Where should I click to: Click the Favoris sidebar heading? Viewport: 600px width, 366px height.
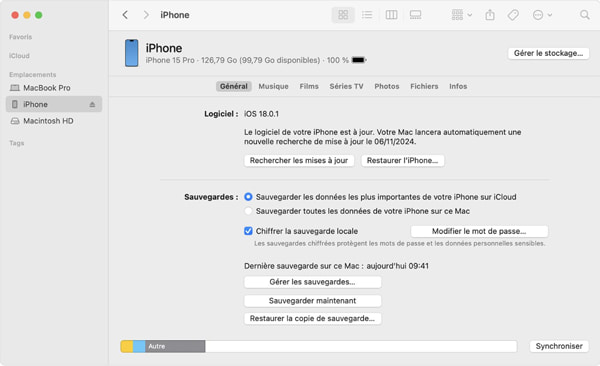pos(21,37)
